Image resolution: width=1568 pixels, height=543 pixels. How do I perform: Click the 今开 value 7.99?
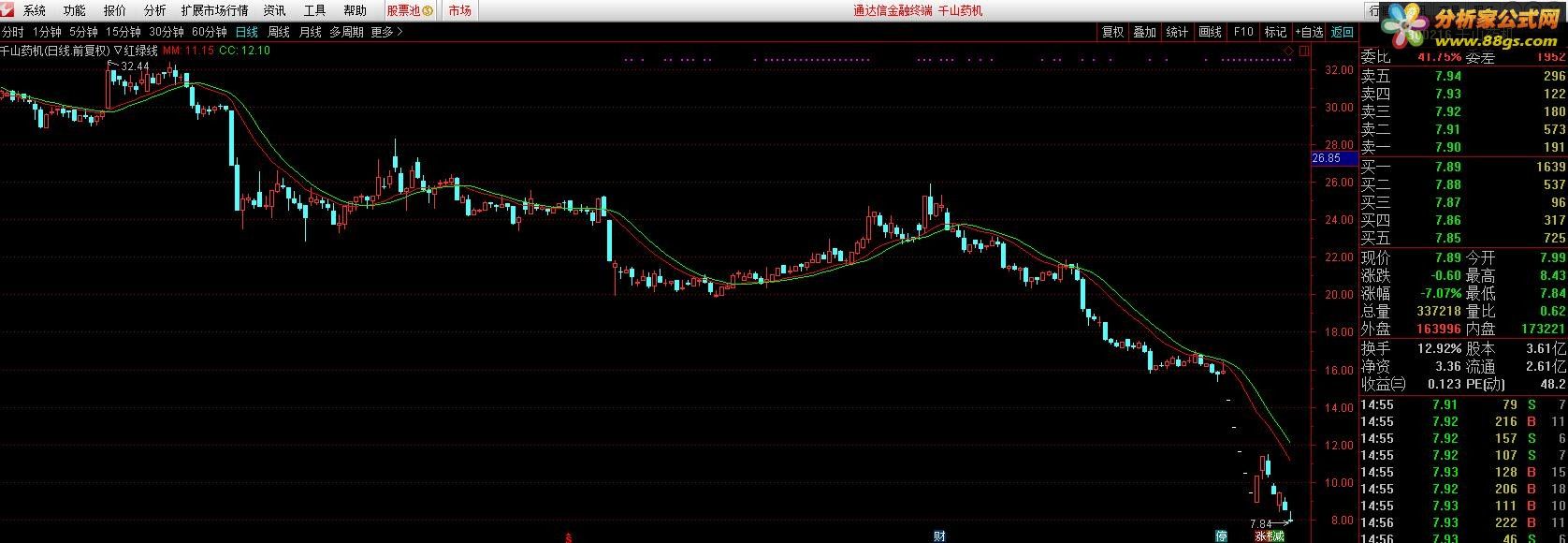tap(1551, 258)
